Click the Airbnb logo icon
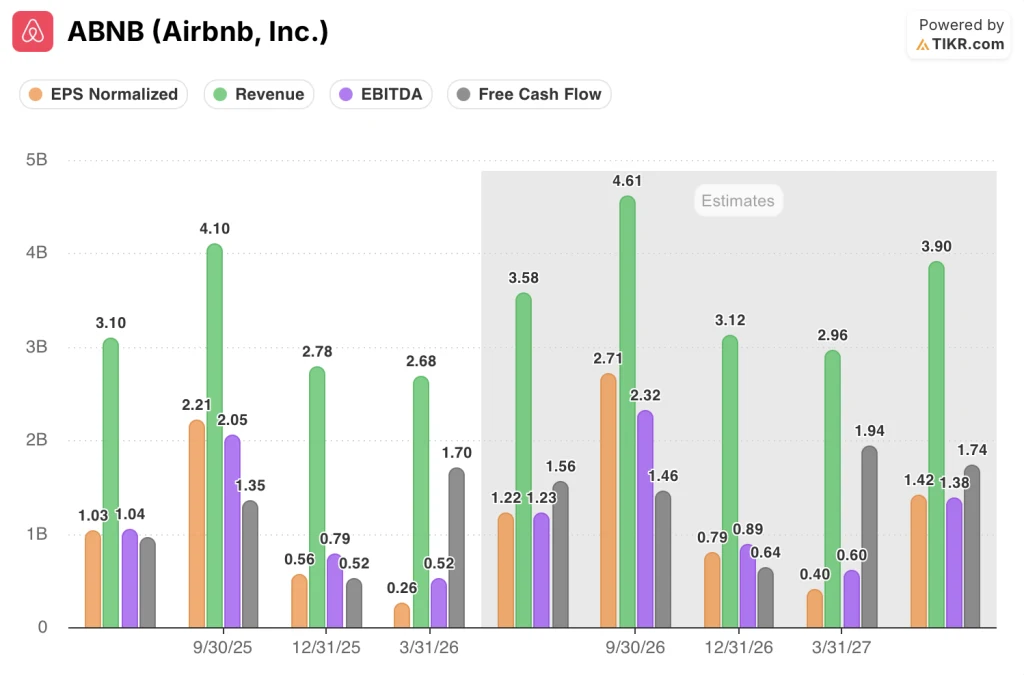Screen dimensions: 1024x675 coord(33,31)
